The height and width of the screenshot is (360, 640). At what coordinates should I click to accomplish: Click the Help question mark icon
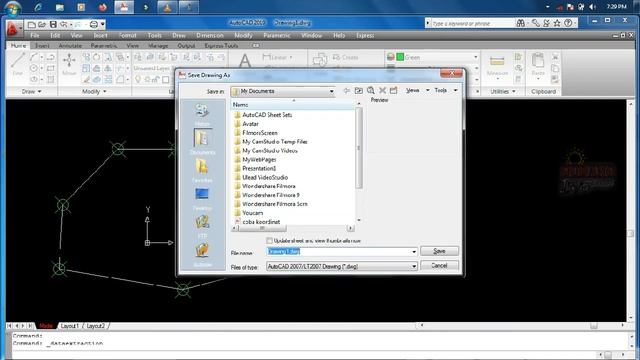coord(568,23)
